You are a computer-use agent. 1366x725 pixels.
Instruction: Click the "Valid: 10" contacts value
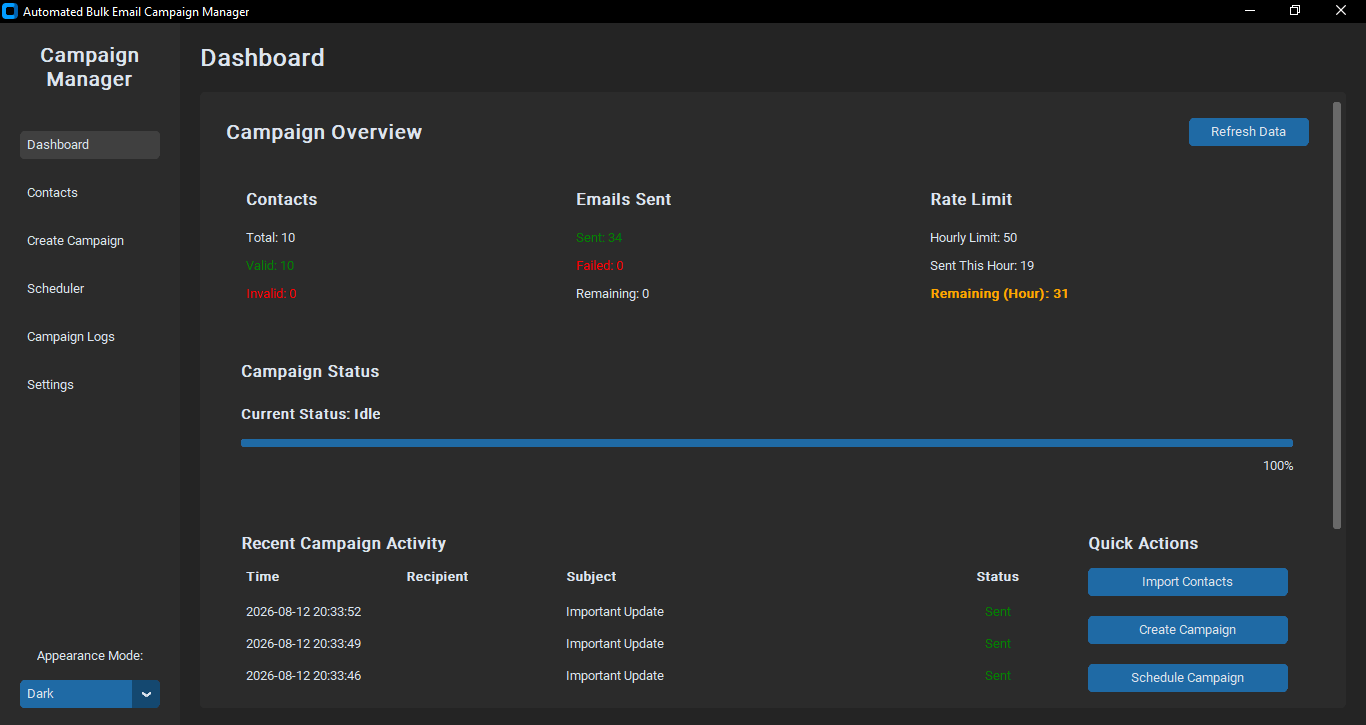coord(270,266)
